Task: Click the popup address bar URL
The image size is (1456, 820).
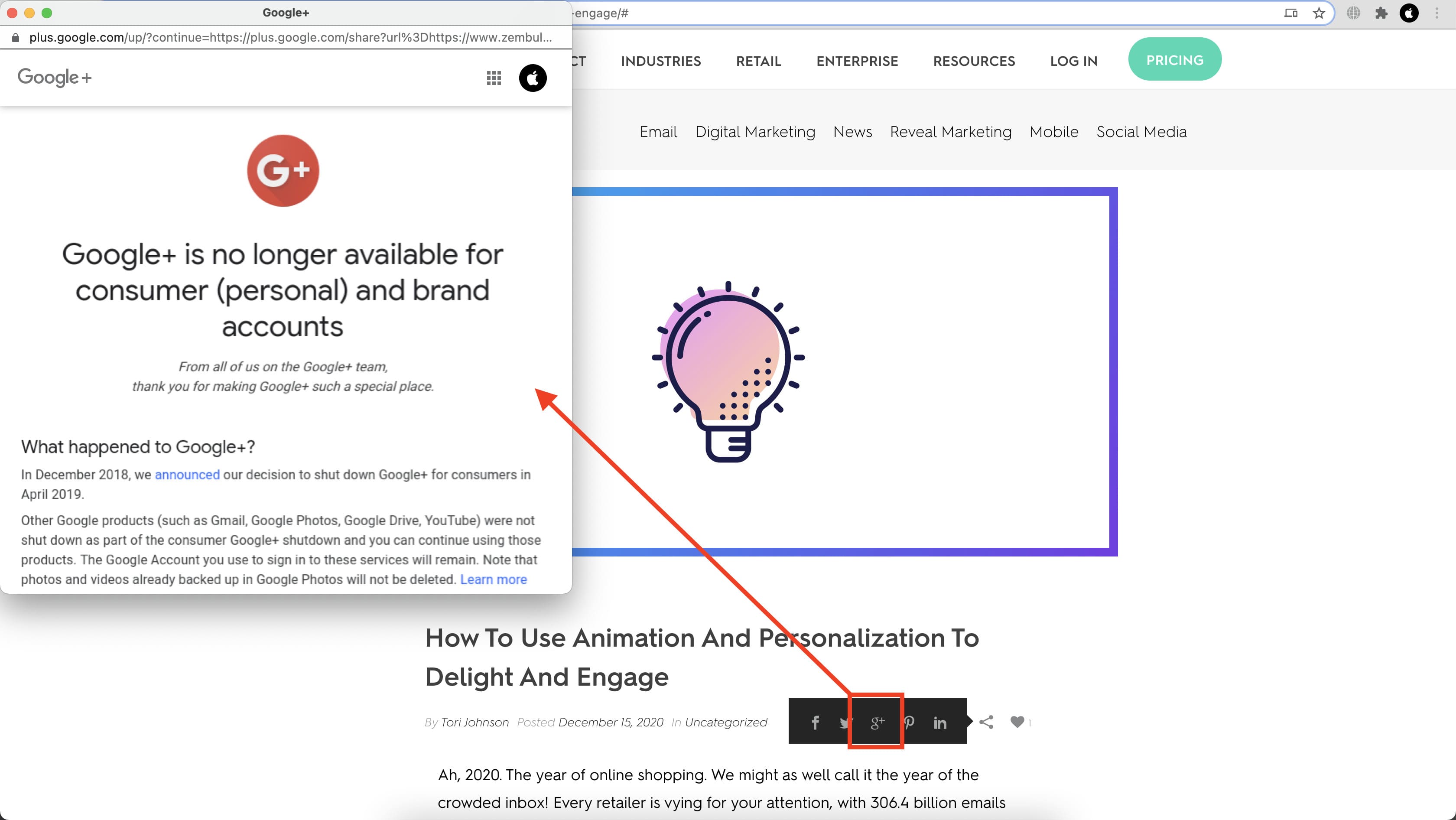Action: pyautogui.click(x=290, y=37)
